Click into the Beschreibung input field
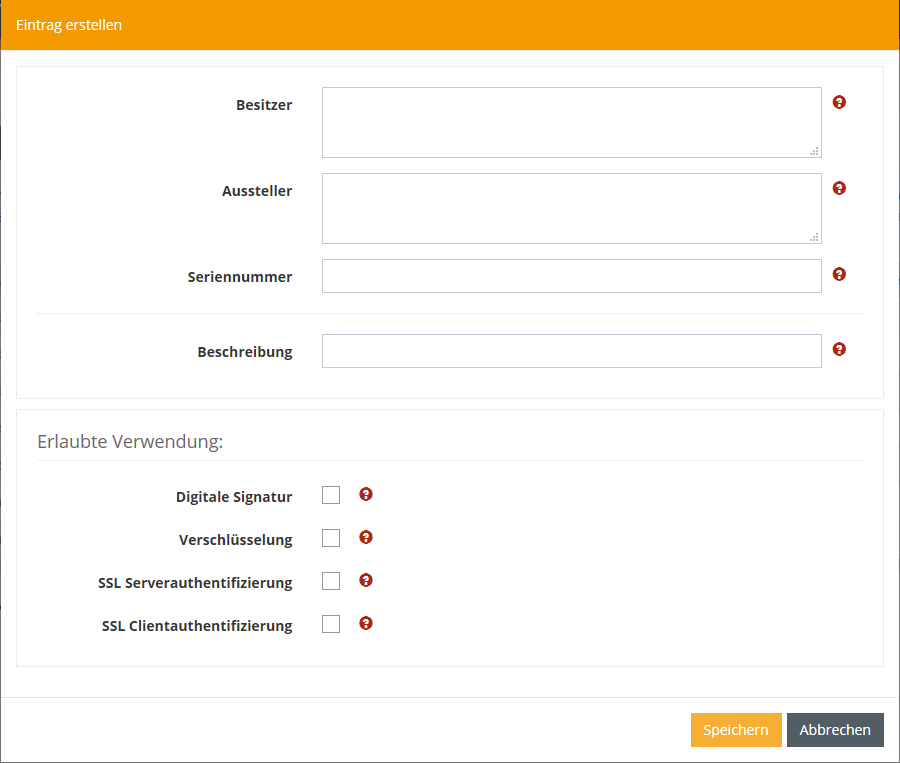The image size is (900, 763). (571, 351)
